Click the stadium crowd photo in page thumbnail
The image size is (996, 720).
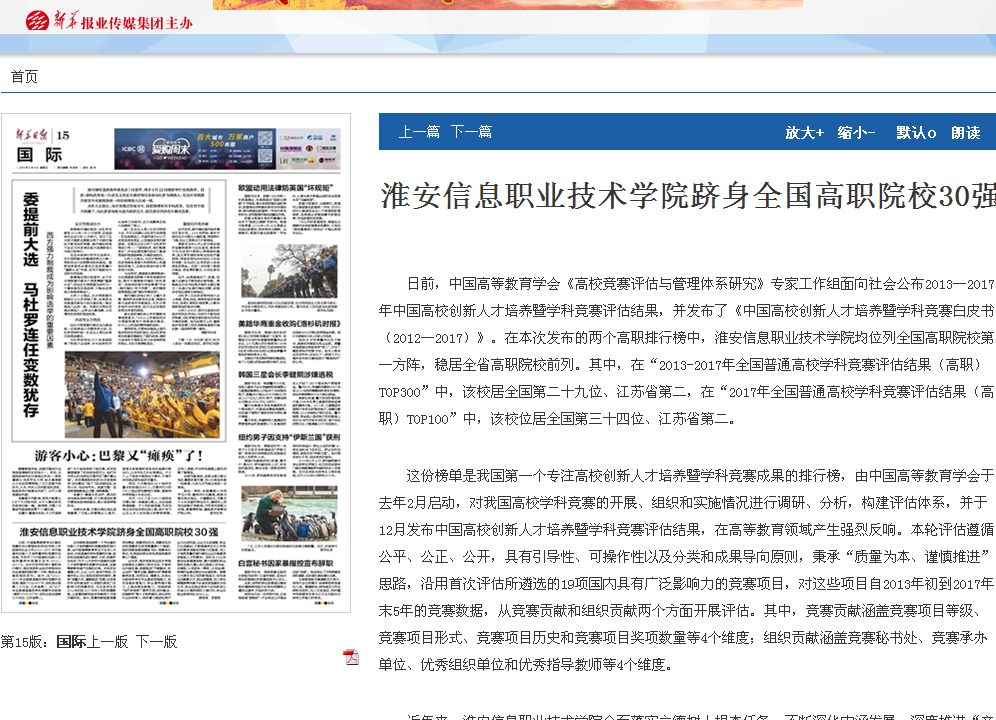(142, 395)
